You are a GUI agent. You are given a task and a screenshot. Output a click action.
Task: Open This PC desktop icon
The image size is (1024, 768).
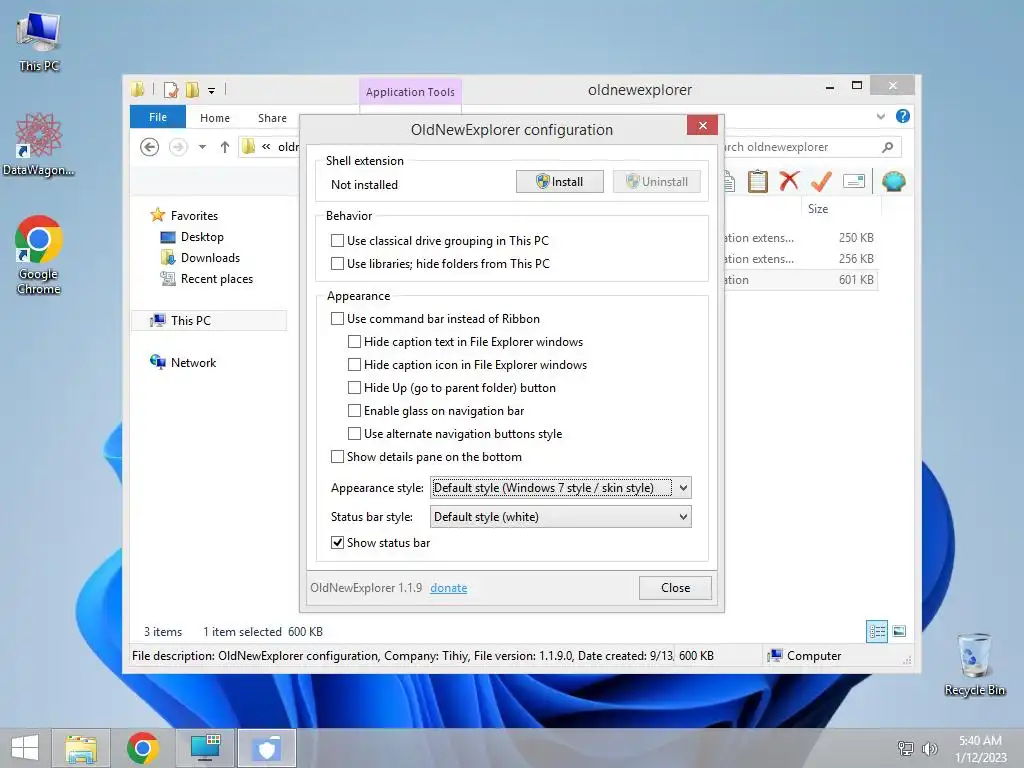click(x=39, y=42)
